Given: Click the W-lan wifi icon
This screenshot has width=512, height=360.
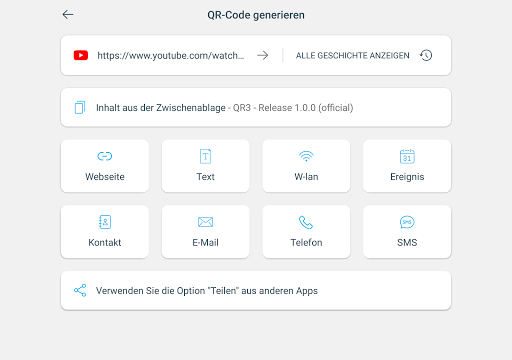Looking at the screenshot, I should tap(306, 156).
